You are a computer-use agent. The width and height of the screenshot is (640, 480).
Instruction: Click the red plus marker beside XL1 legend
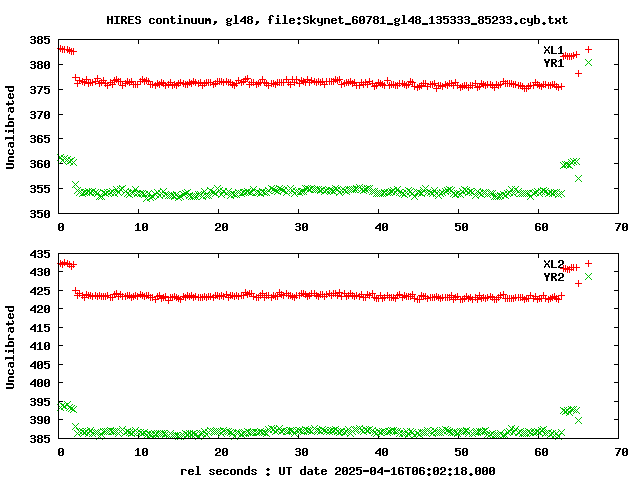click(x=588, y=49)
